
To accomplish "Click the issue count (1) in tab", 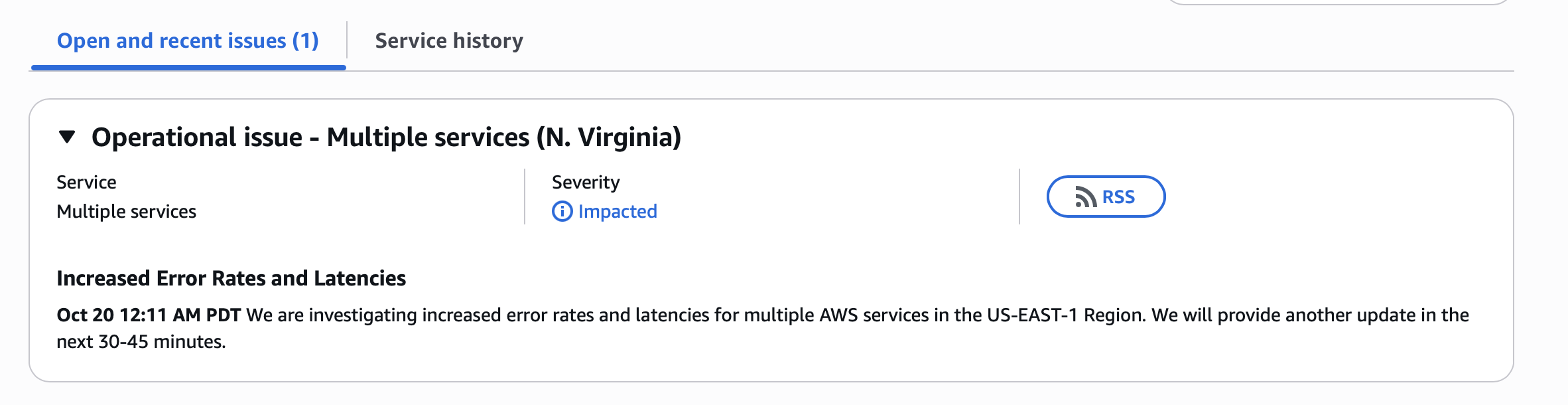I will [306, 41].
